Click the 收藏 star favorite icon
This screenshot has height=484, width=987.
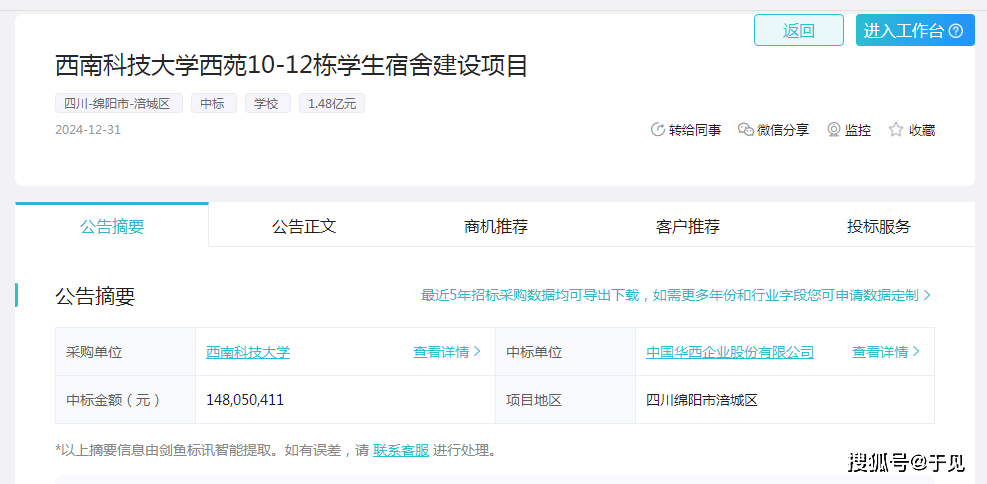click(896, 130)
